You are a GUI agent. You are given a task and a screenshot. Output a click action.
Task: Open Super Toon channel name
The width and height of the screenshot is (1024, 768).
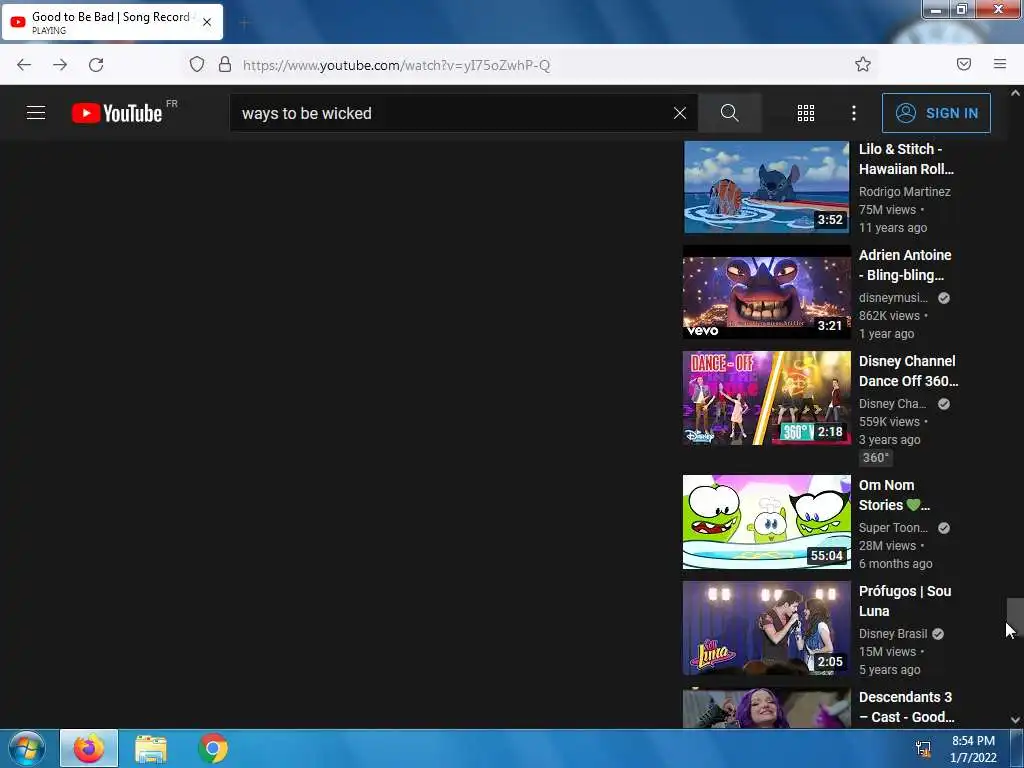(893, 528)
